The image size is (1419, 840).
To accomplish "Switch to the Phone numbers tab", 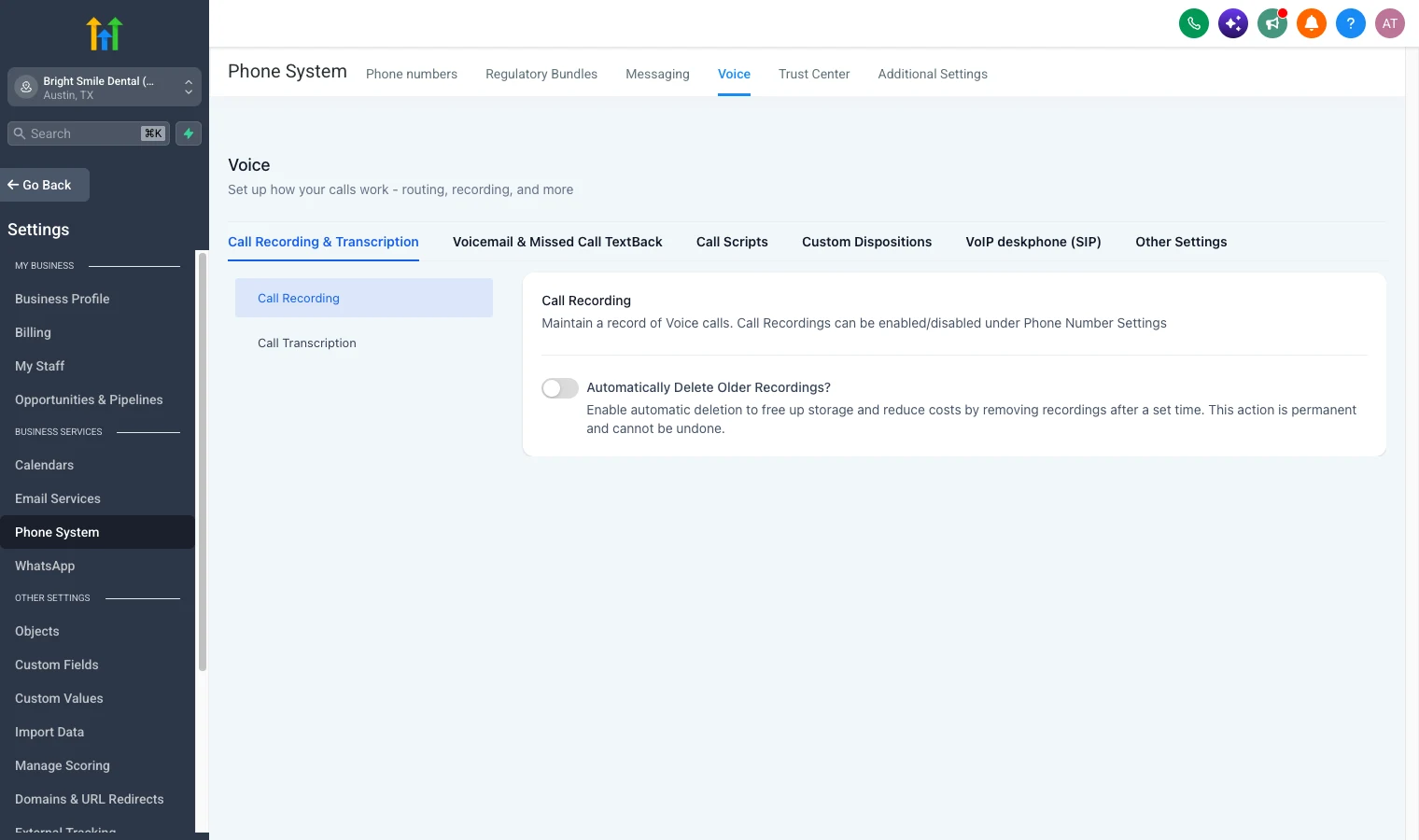I will pos(412,74).
